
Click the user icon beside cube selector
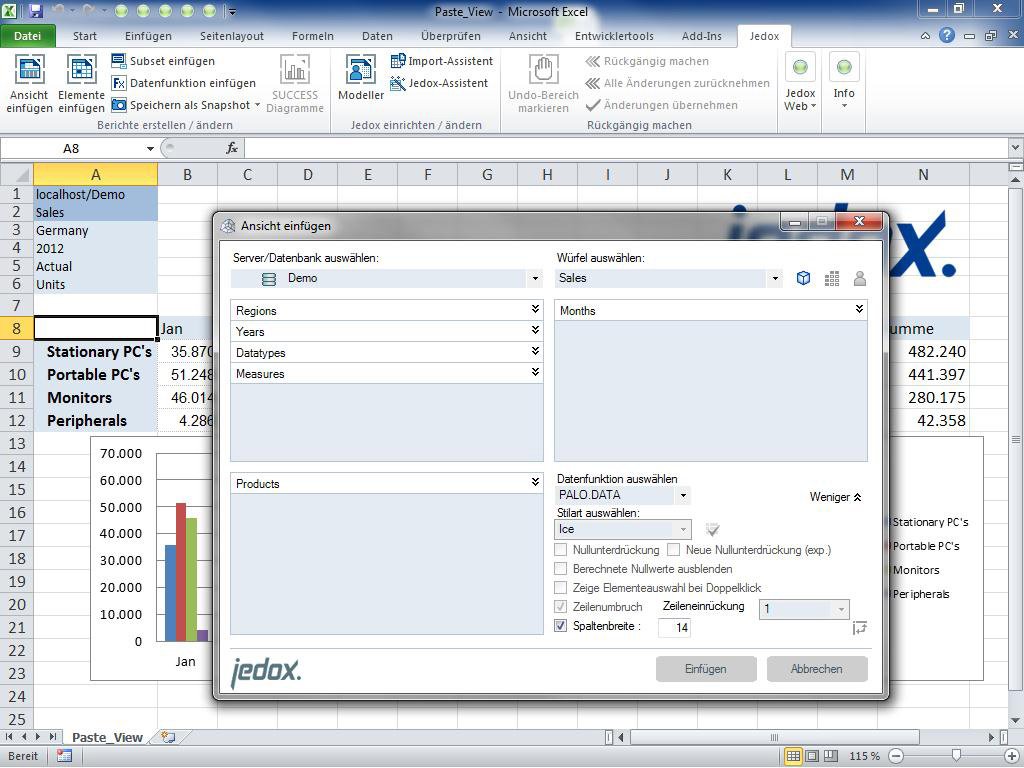(859, 278)
